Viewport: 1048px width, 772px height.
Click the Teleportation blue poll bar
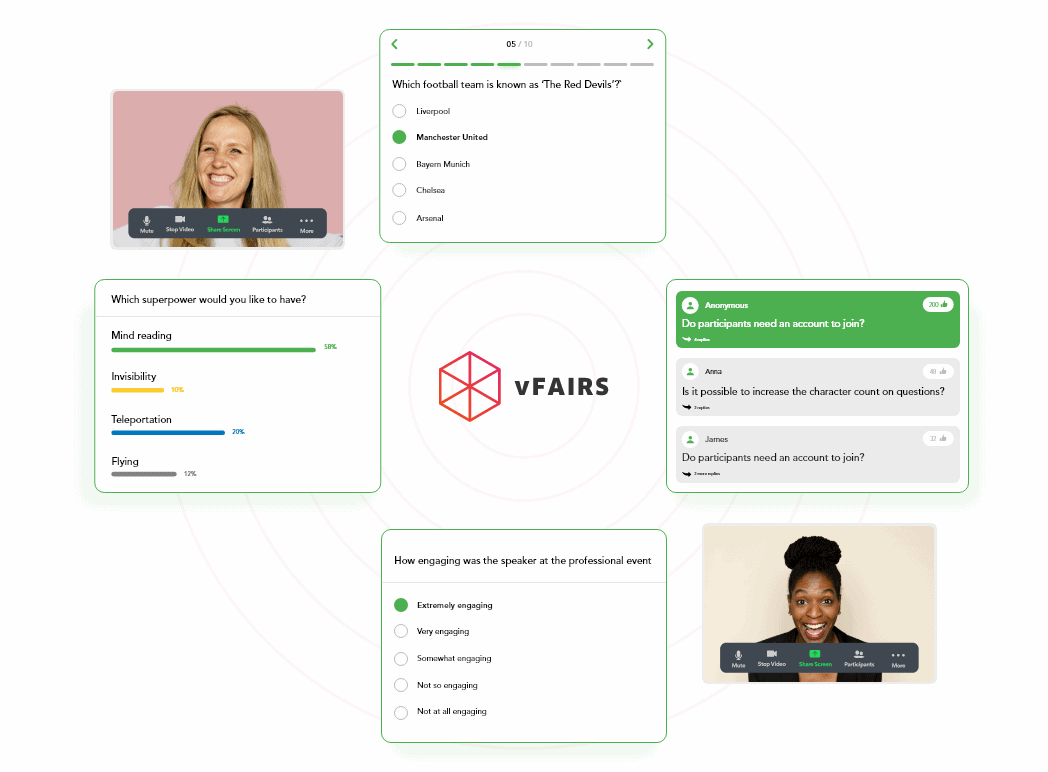168,433
